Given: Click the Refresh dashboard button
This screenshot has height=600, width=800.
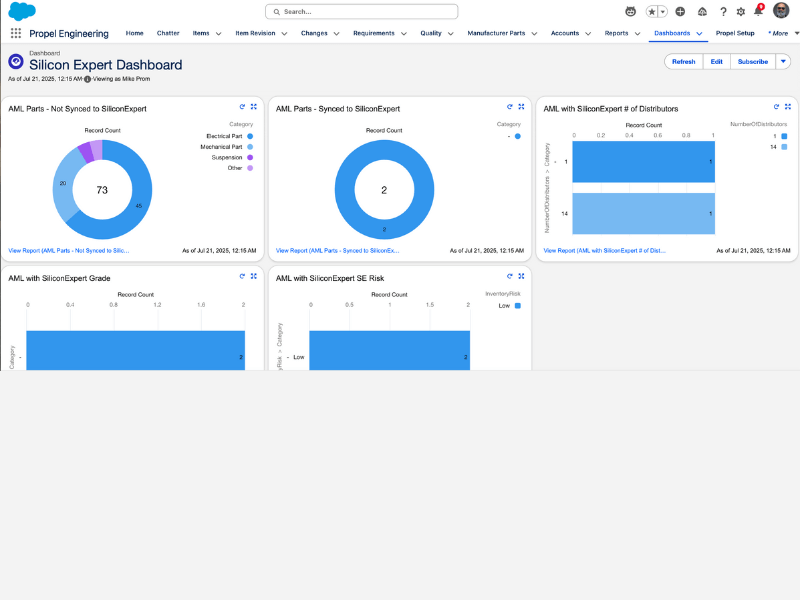Looking at the screenshot, I should [684, 62].
